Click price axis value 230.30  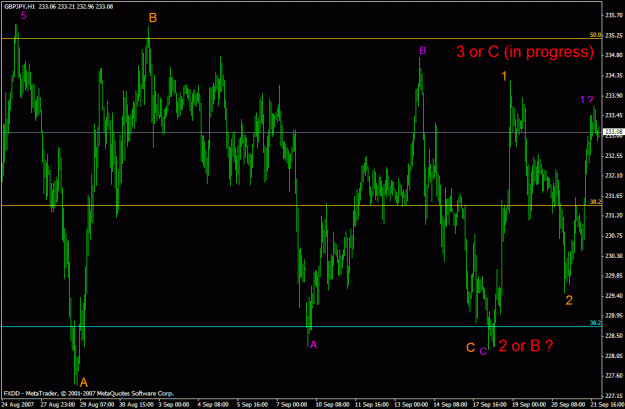coord(614,256)
